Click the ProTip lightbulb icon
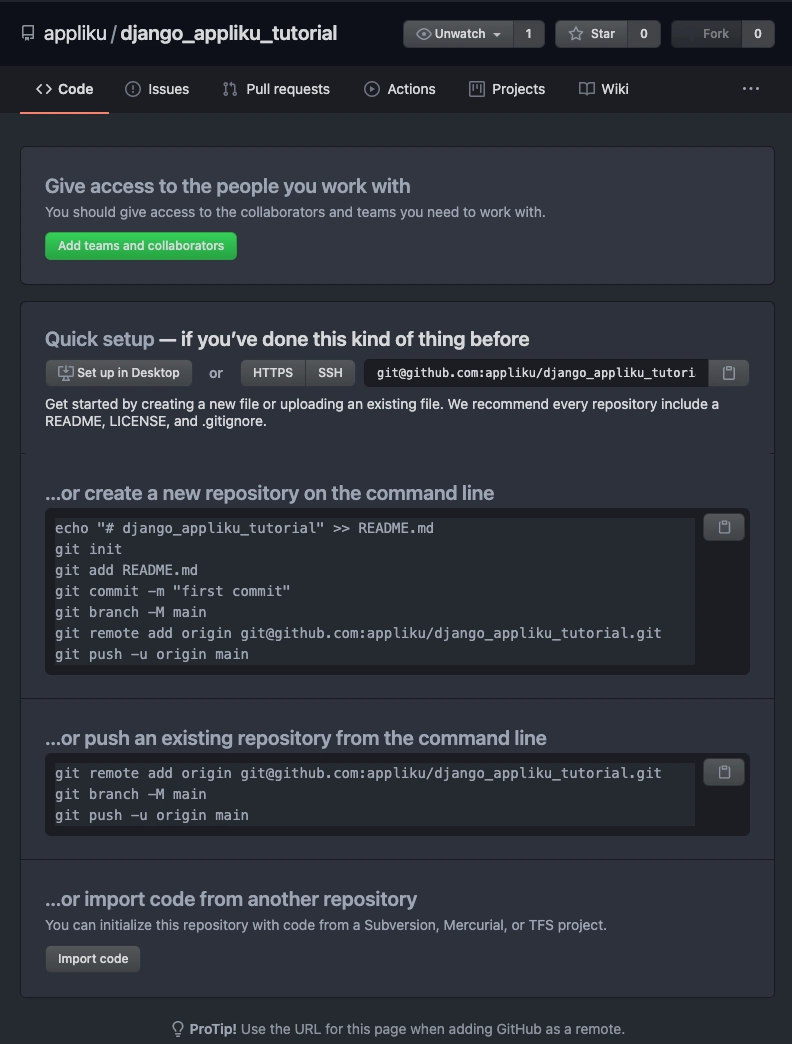Image resolution: width=792 pixels, height=1044 pixels. coord(178,1029)
